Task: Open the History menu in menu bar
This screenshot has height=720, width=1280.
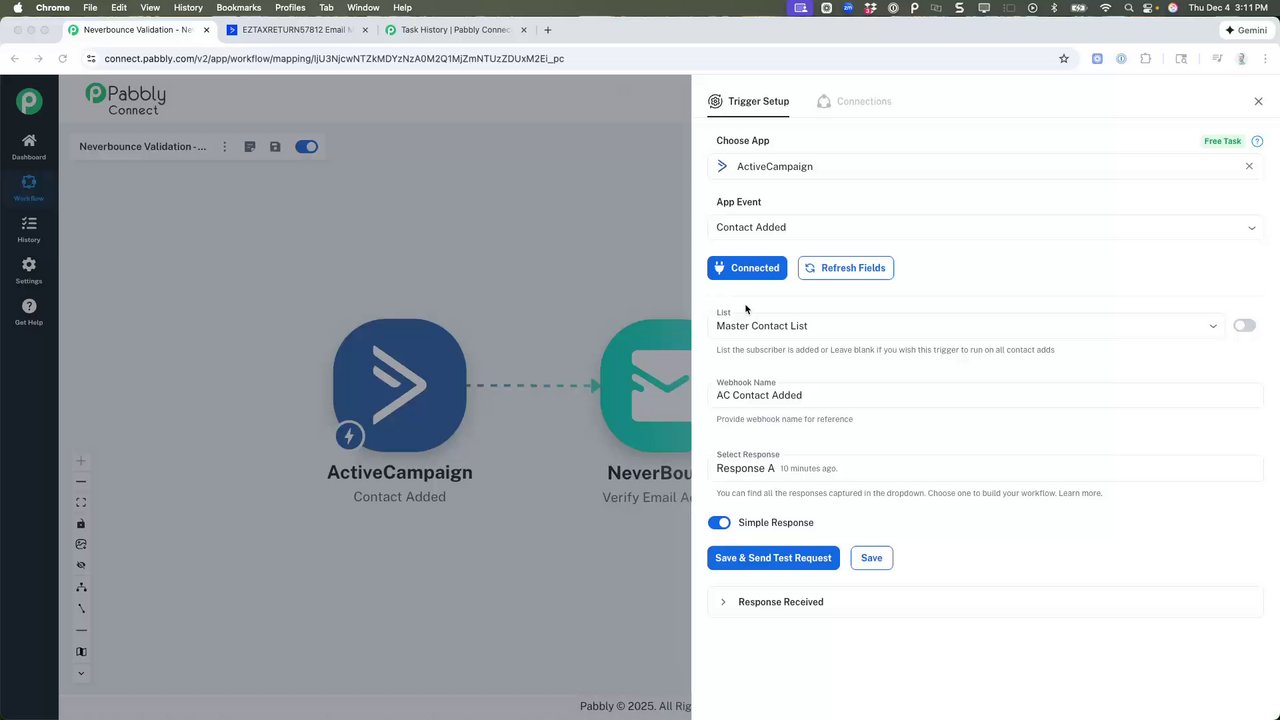Action: click(x=188, y=7)
